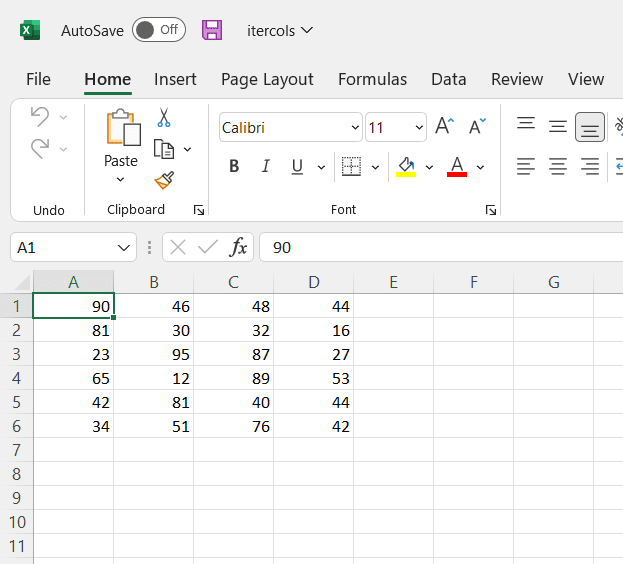623x564 pixels.
Task: Select cell C3 containing 87
Action: 233,354
